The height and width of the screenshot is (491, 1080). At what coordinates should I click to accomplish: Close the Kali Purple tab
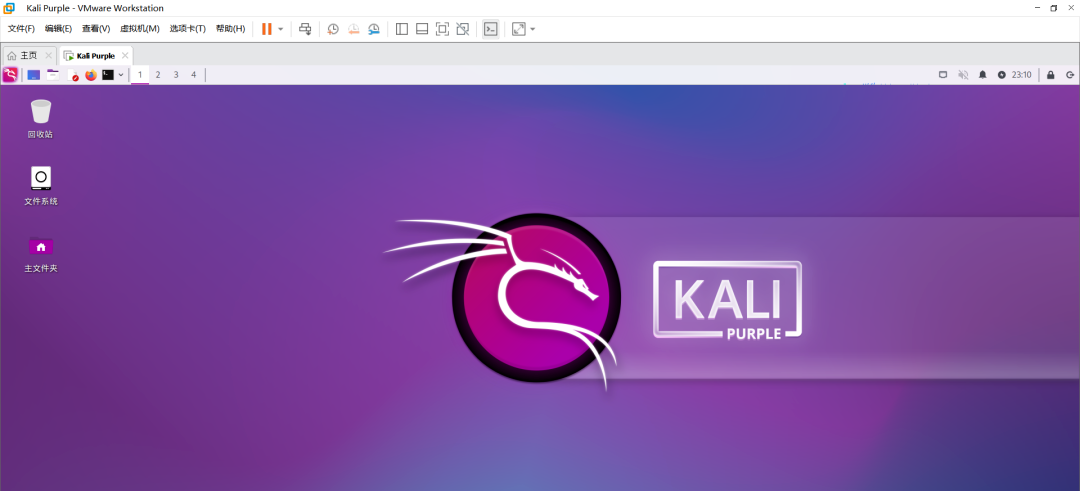tap(125, 56)
